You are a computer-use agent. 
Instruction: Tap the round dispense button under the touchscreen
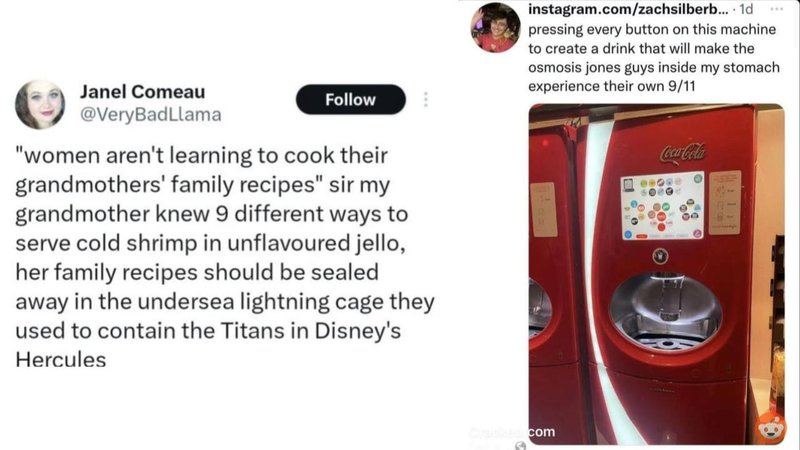click(660, 256)
